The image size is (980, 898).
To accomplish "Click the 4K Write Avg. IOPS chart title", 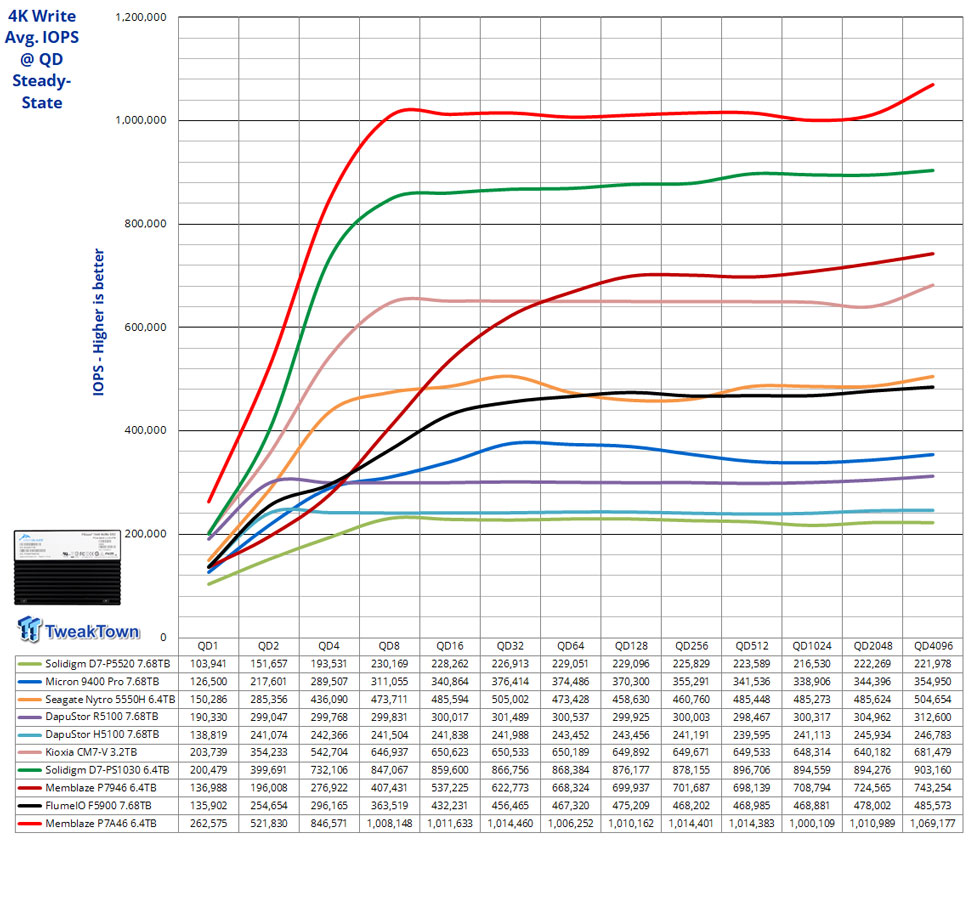I will (42, 59).
